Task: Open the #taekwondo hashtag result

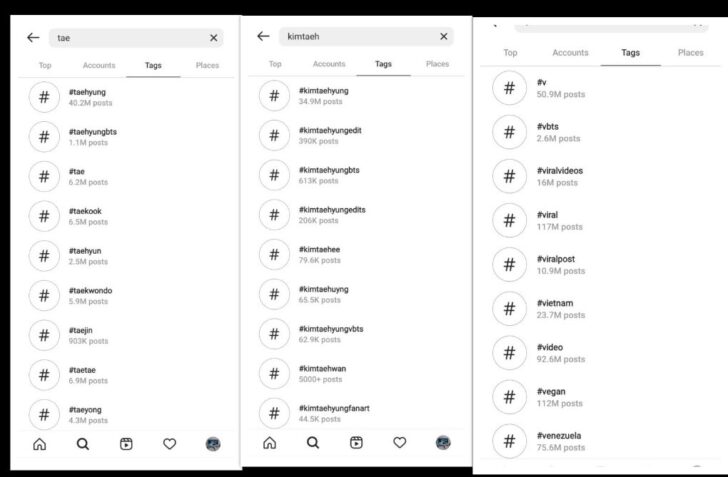Action: coord(126,295)
